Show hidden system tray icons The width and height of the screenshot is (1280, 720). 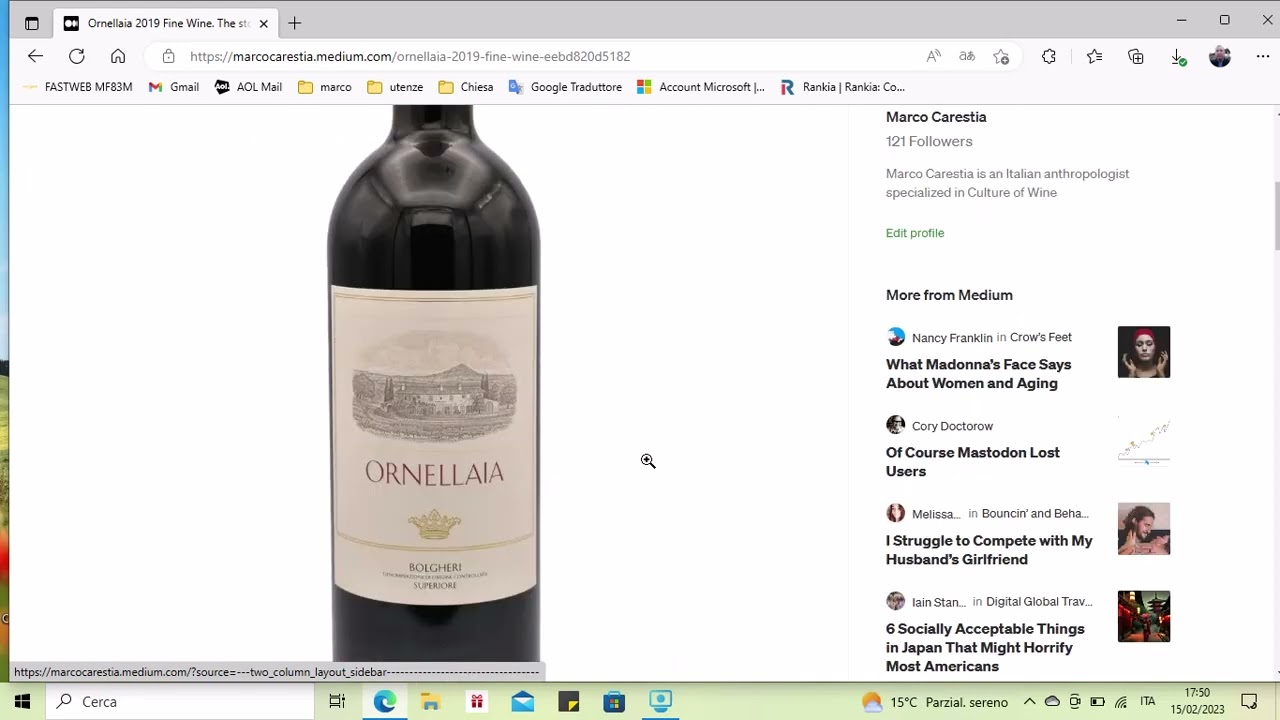click(1029, 702)
